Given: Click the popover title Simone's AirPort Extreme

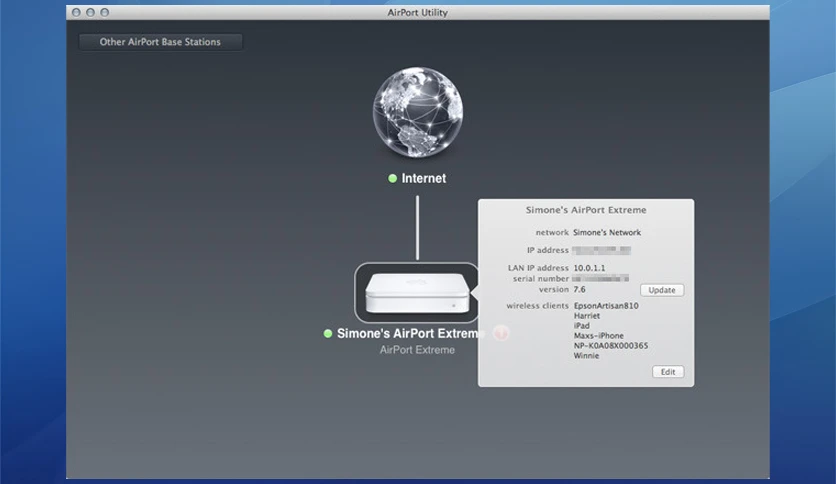Looking at the screenshot, I should 586,210.
